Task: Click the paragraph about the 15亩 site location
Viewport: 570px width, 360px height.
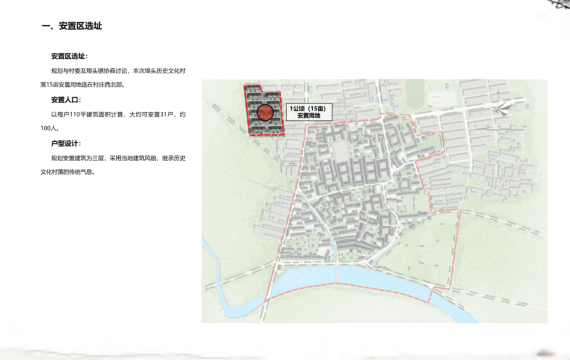Action: coord(113,77)
